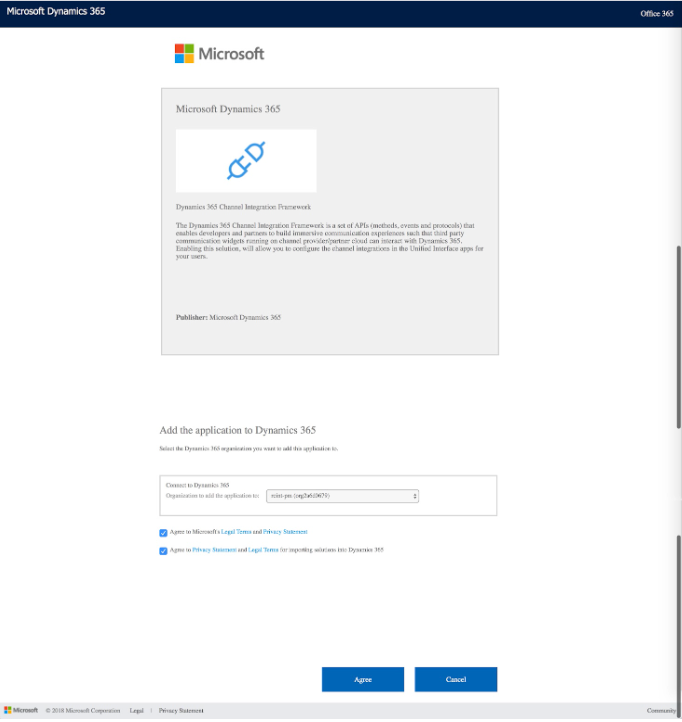Click the large Microsoft logo

220,54
